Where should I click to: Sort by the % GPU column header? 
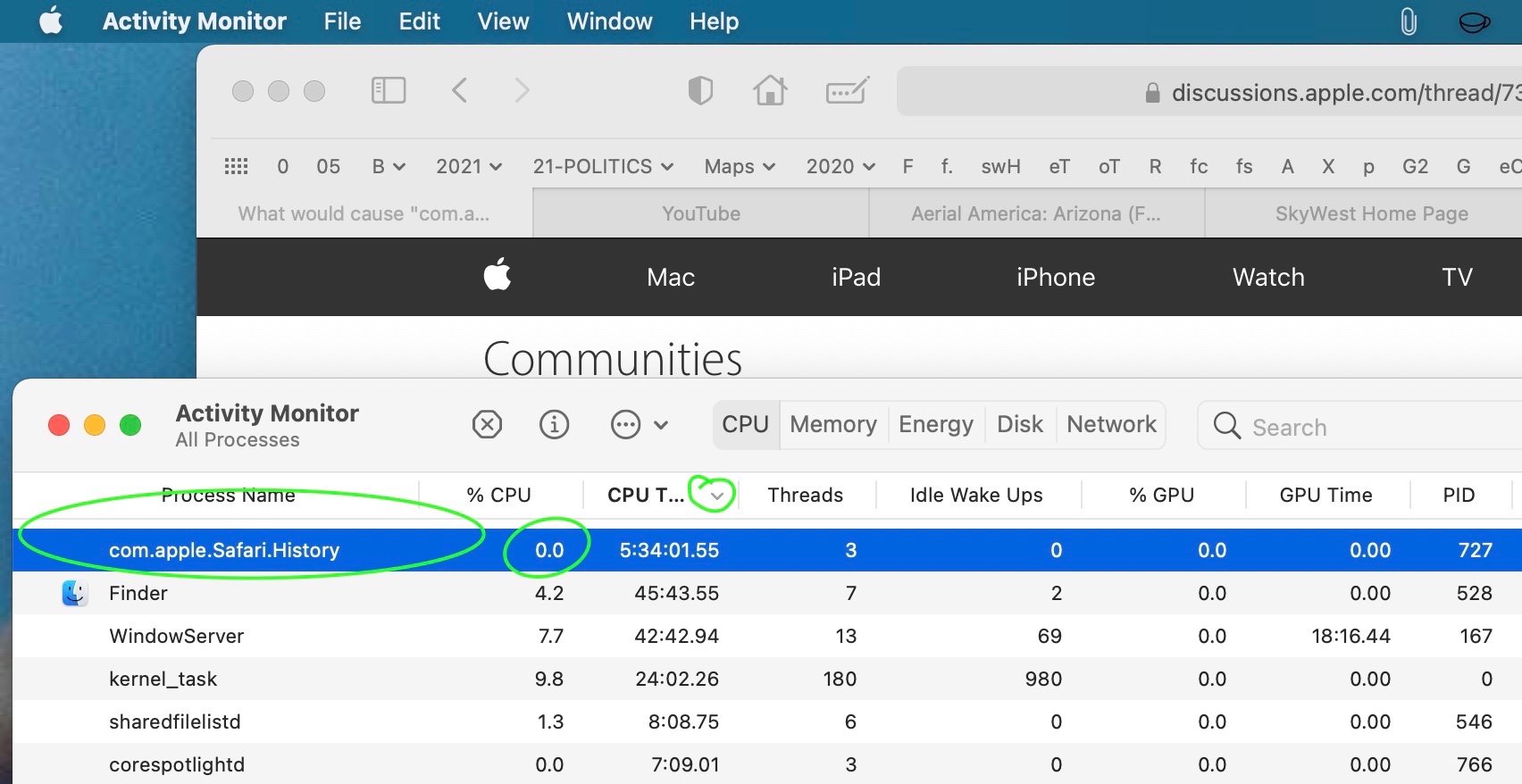pos(1161,495)
